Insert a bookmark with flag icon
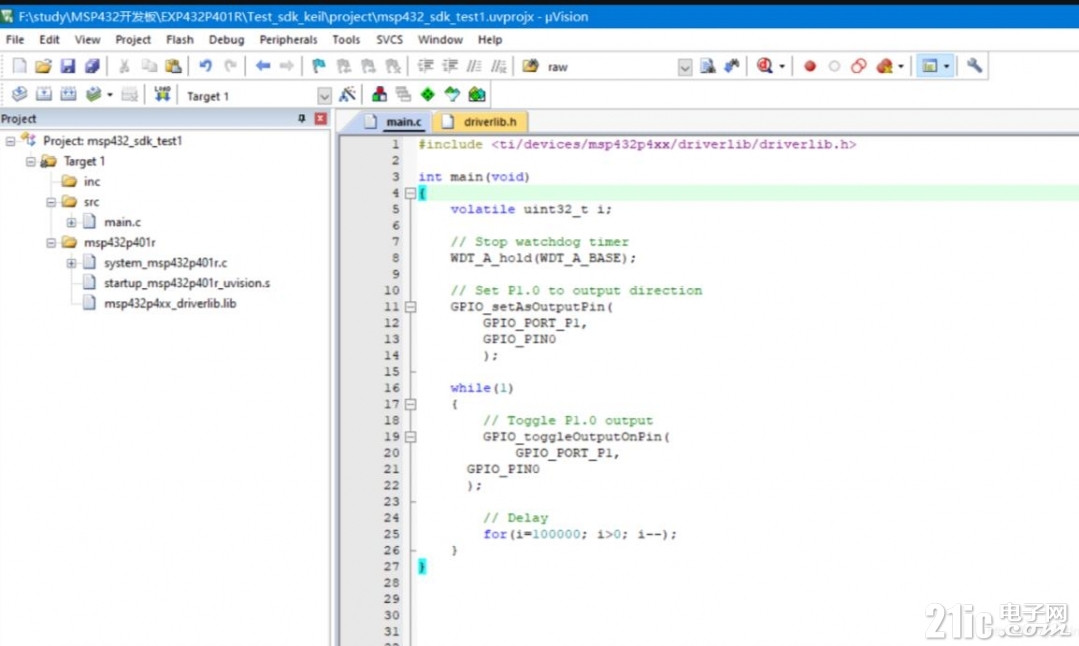1079x646 pixels. [x=319, y=66]
